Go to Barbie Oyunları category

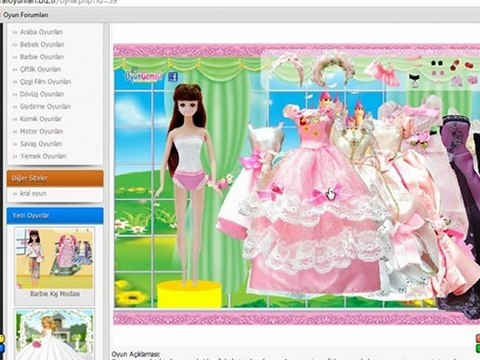click(42, 57)
